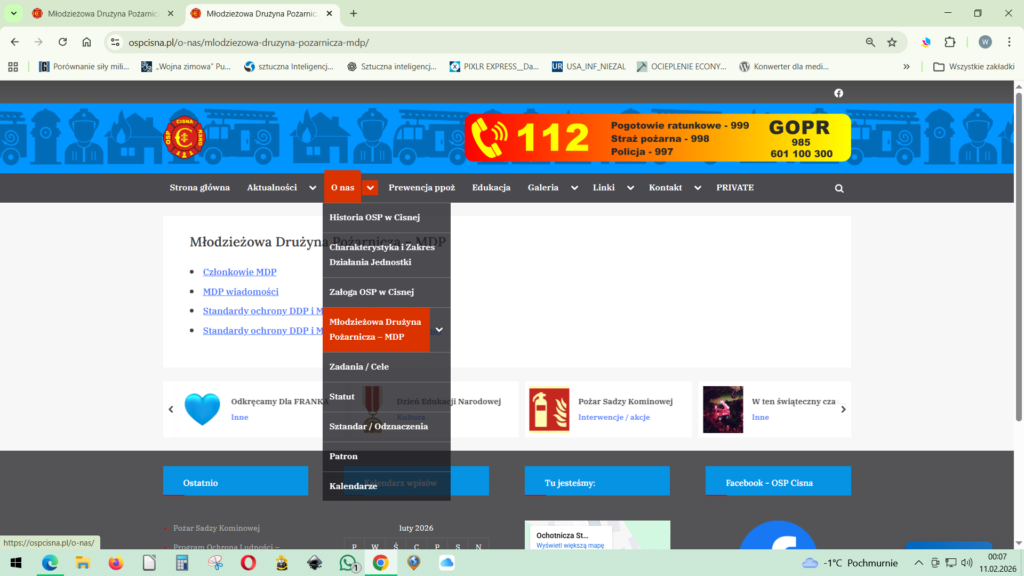Open the Członkowie MDP link
This screenshot has width=1024, height=576.
point(239,272)
